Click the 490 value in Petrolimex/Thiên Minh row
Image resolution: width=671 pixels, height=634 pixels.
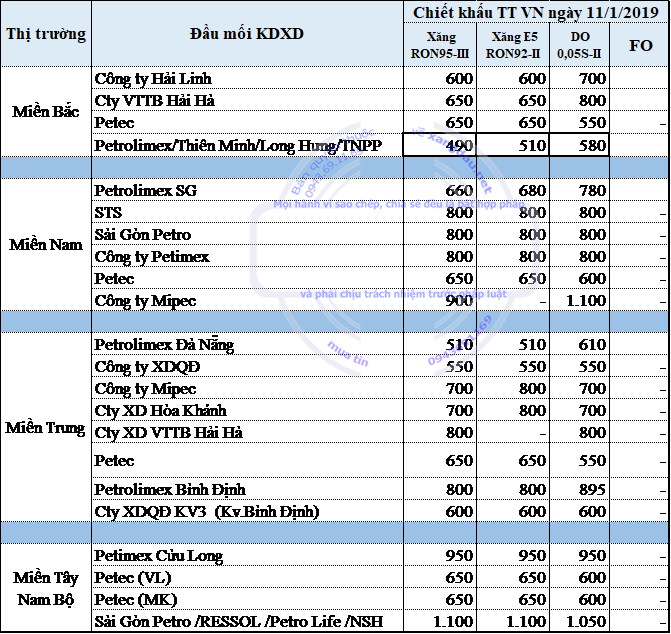pyautogui.click(x=440, y=145)
